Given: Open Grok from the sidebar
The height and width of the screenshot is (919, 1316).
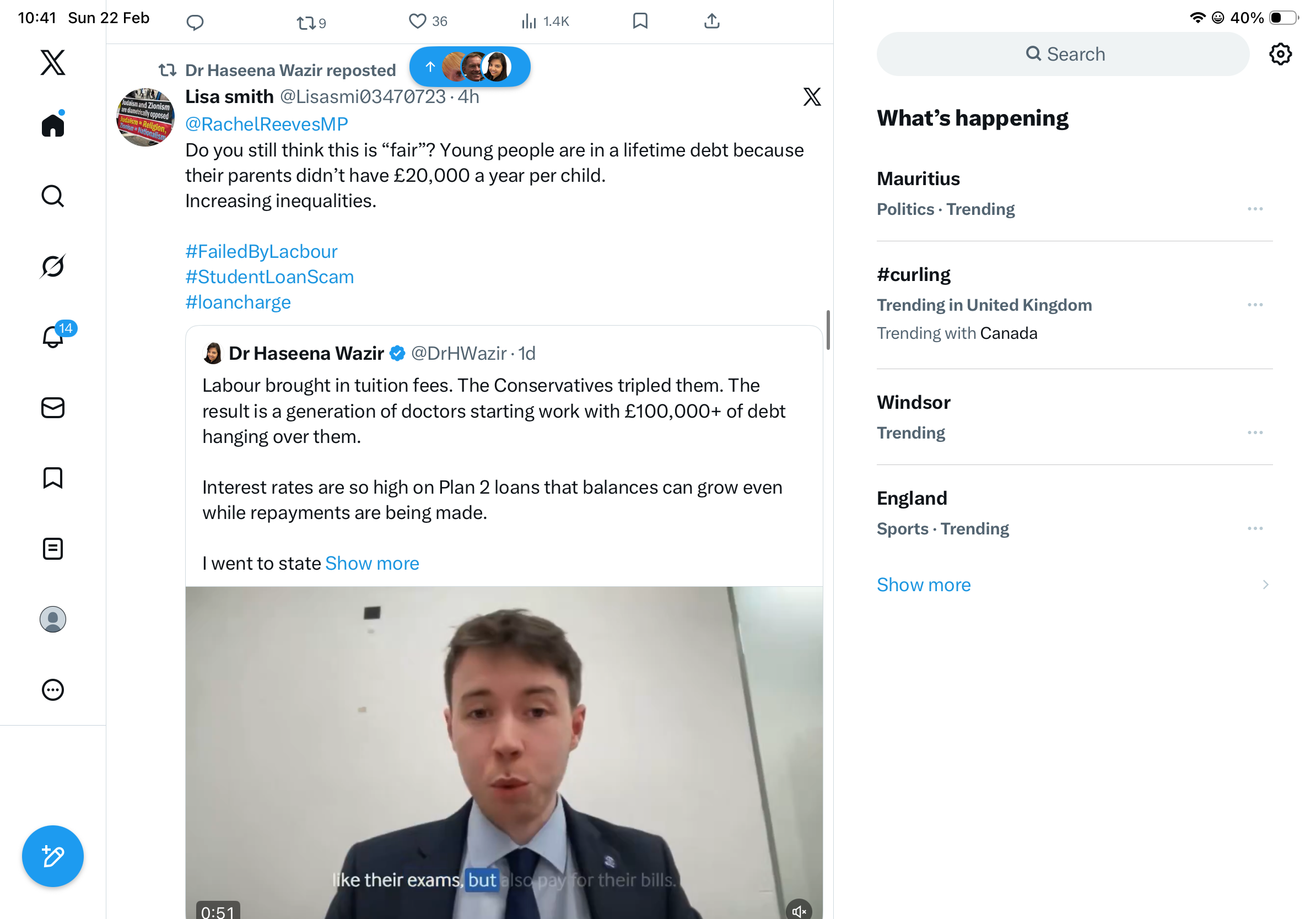Looking at the screenshot, I should click(53, 267).
